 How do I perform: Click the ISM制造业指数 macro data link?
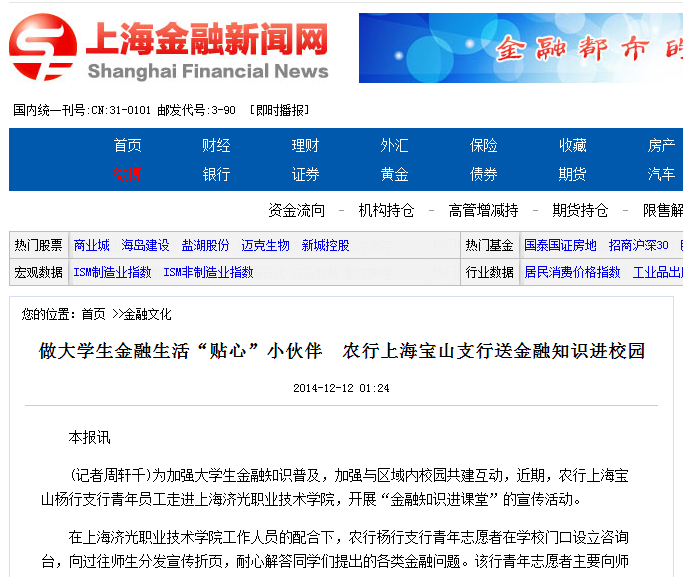[112, 272]
